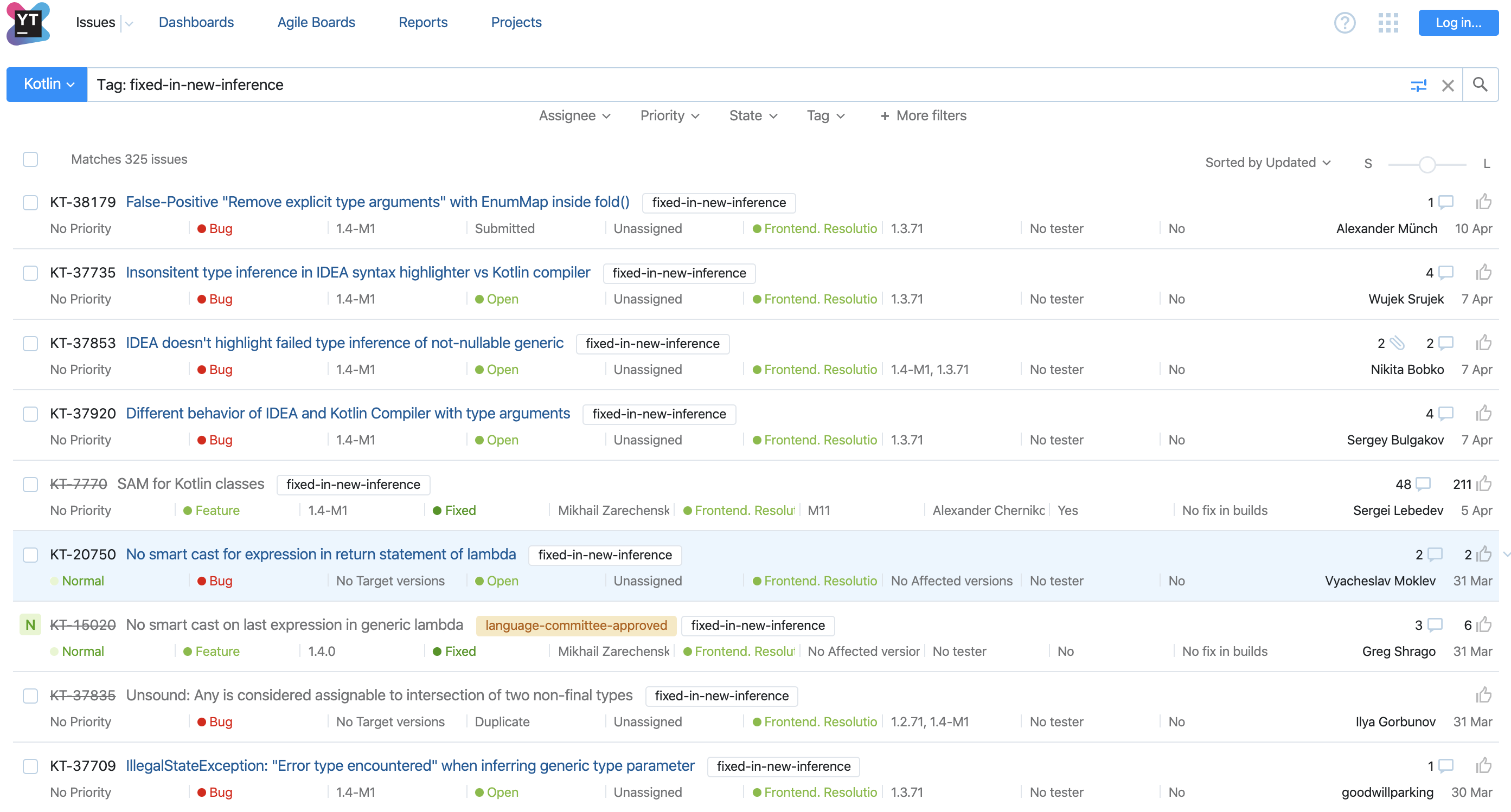Select the KT-20750 issue checkbox
Image resolution: width=1511 pixels, height=812 pixels.
(30, 555)
